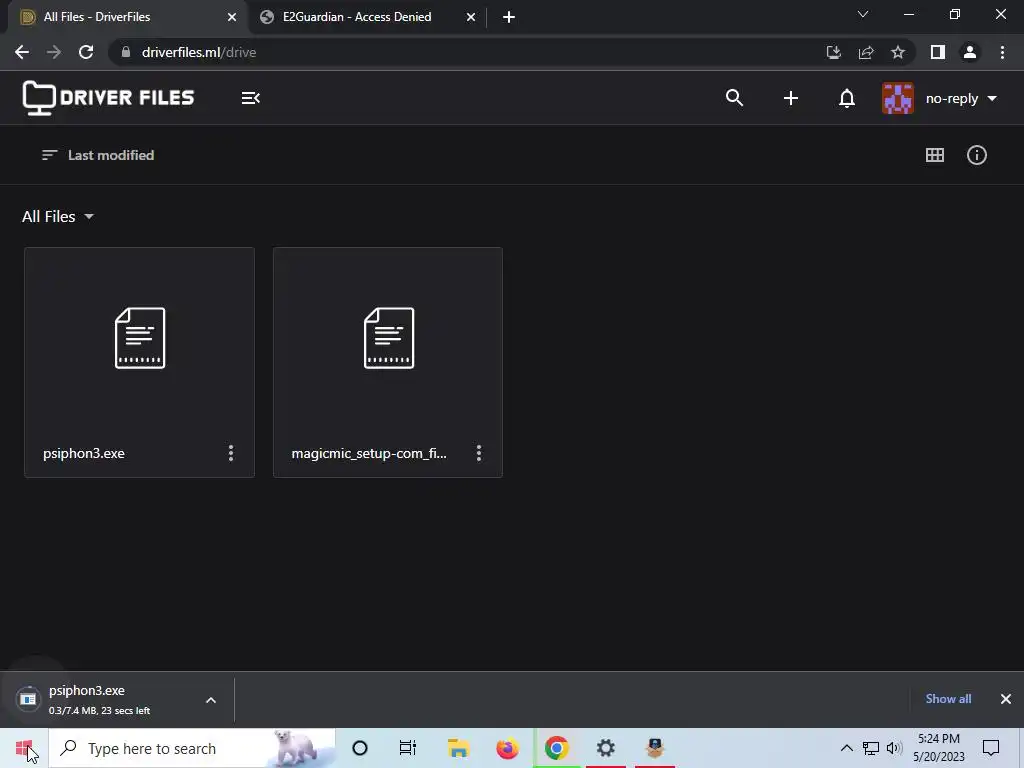Show all downloads

948,699
